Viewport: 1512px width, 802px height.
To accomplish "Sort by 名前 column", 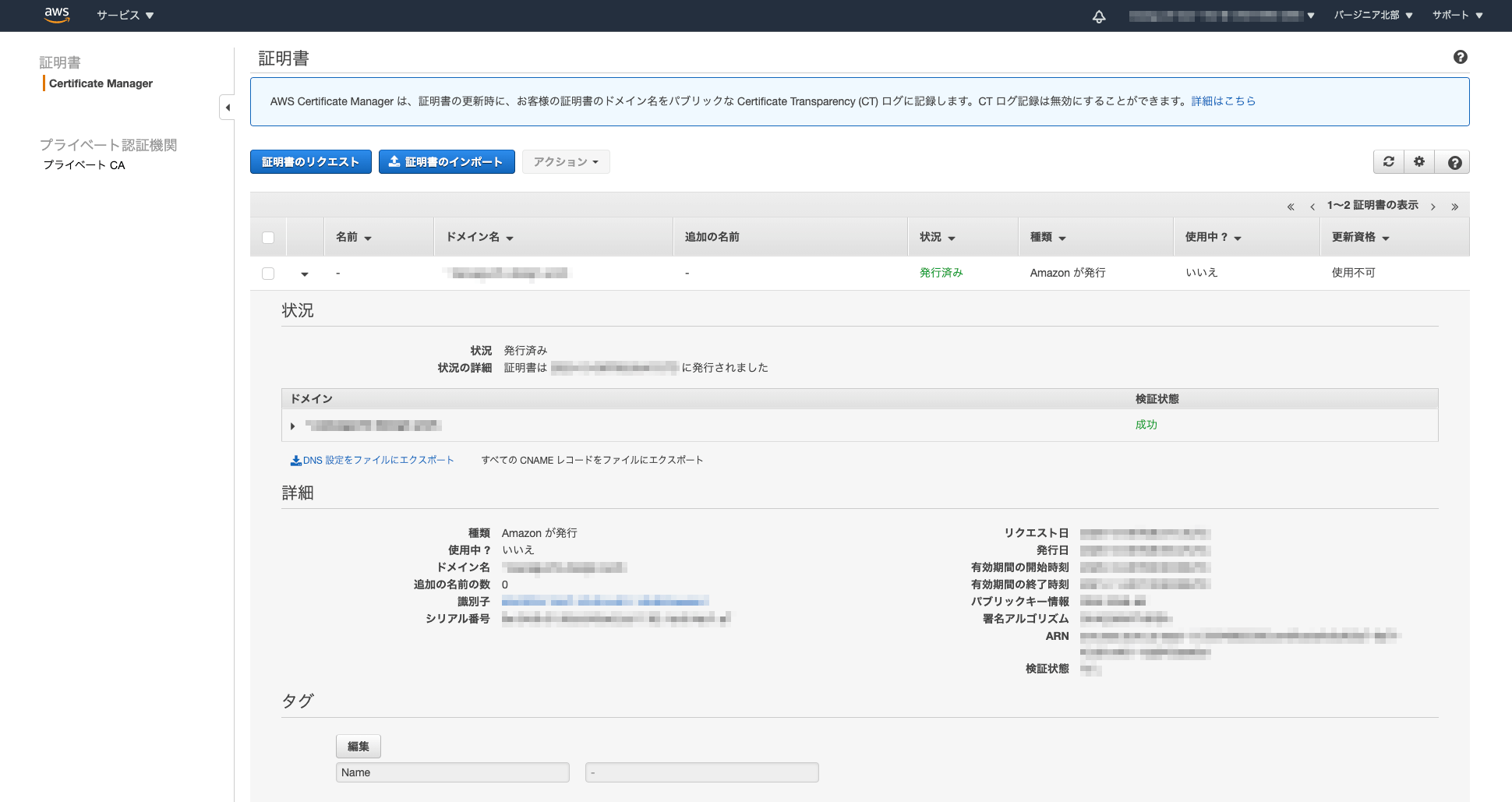I will (354, 237).
